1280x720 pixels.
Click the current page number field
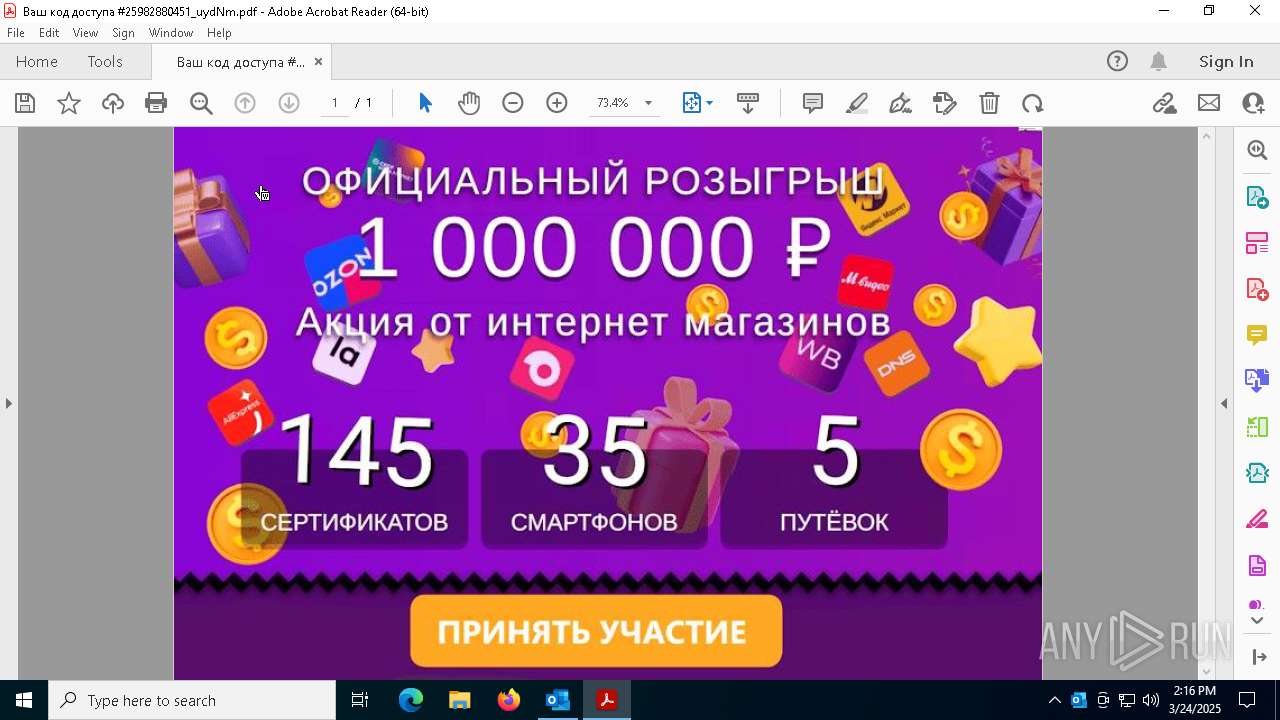point(334,103)
